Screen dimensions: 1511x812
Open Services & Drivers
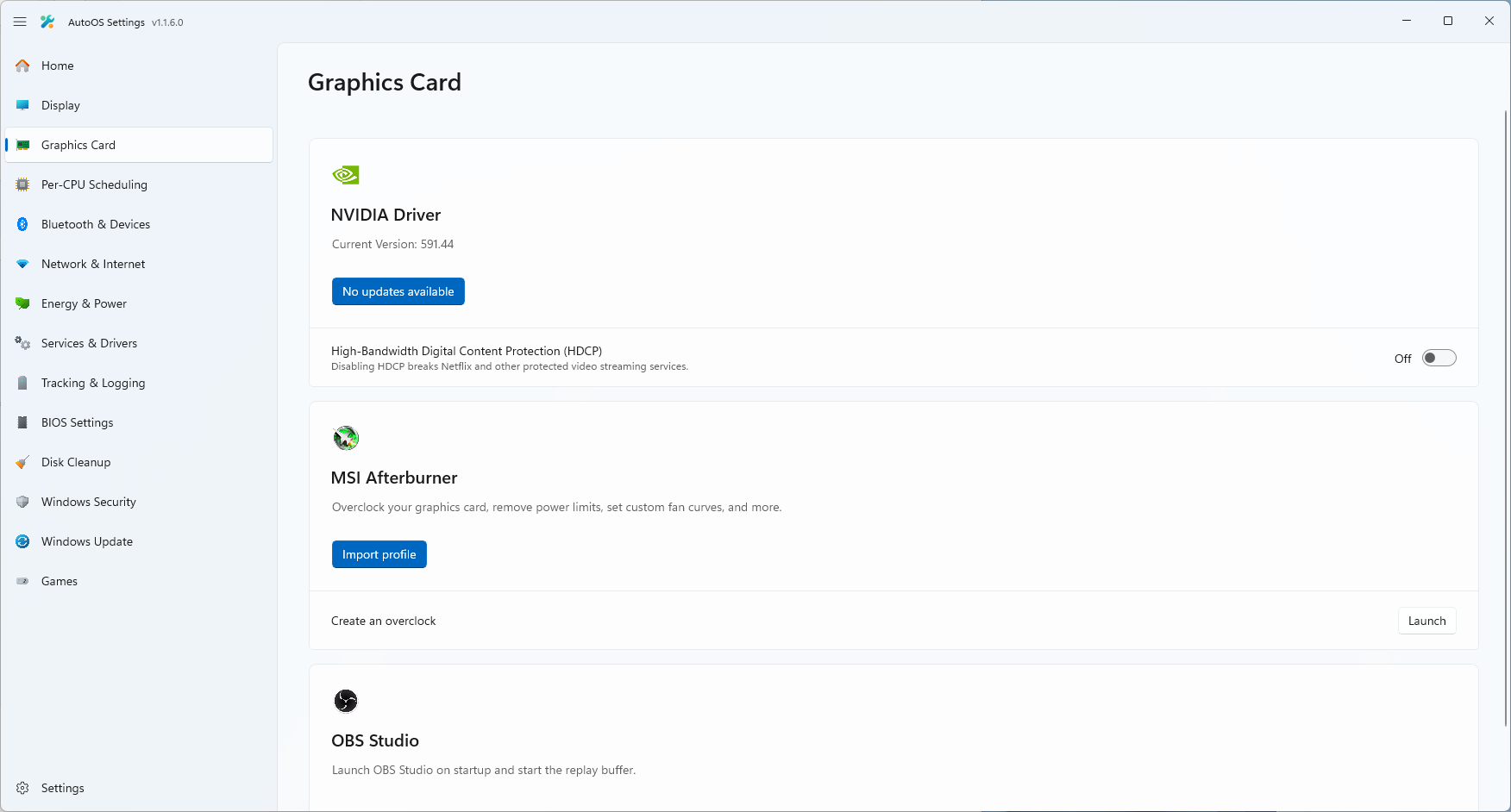(139, 343)
